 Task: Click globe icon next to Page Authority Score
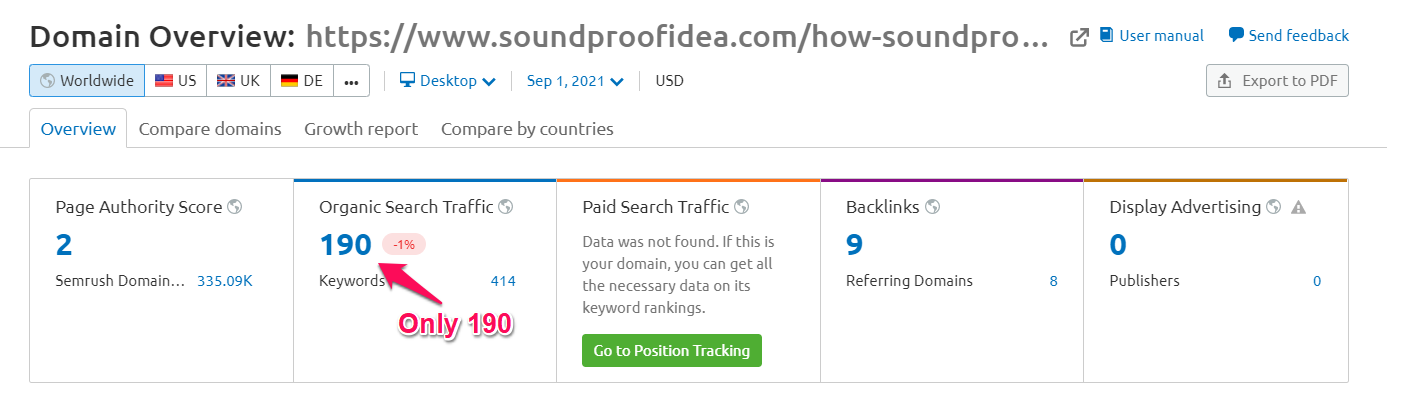pyautogui.click(x=234, y=207)
